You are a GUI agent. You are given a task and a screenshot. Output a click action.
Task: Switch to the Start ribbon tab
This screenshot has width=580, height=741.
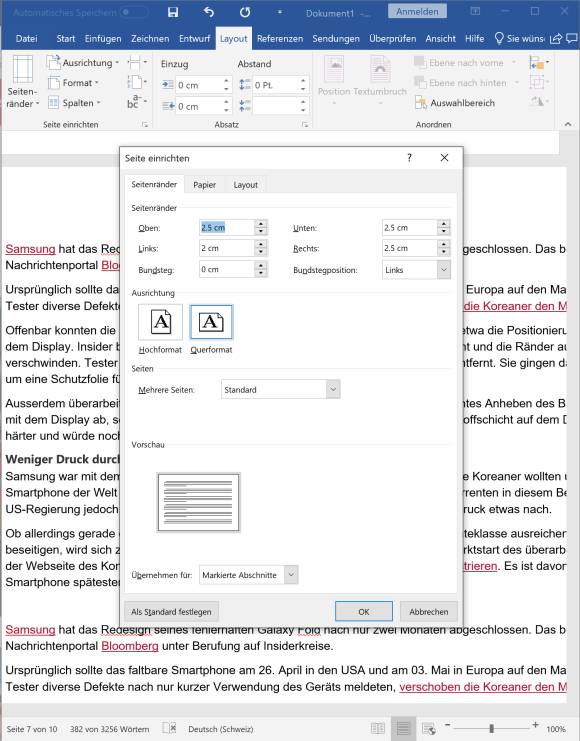coord(66,39)
